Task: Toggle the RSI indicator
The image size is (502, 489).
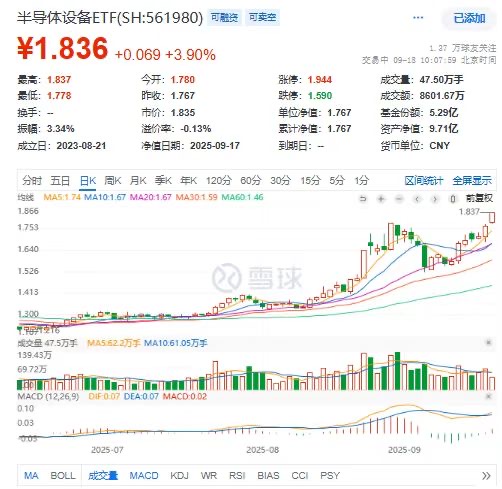Action: (237, 475)
